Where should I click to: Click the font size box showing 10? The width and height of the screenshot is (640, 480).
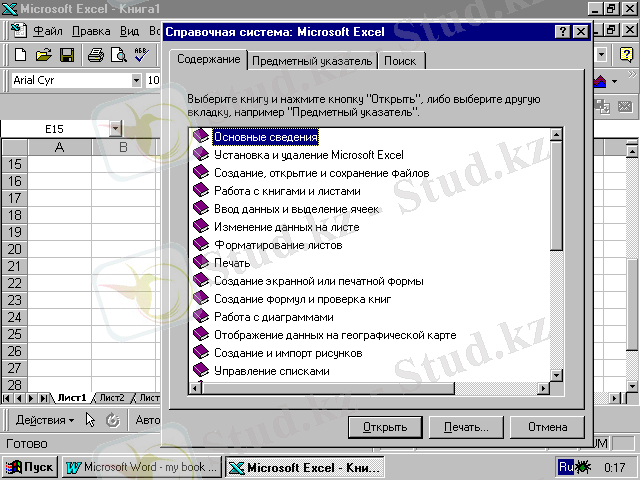153,80
